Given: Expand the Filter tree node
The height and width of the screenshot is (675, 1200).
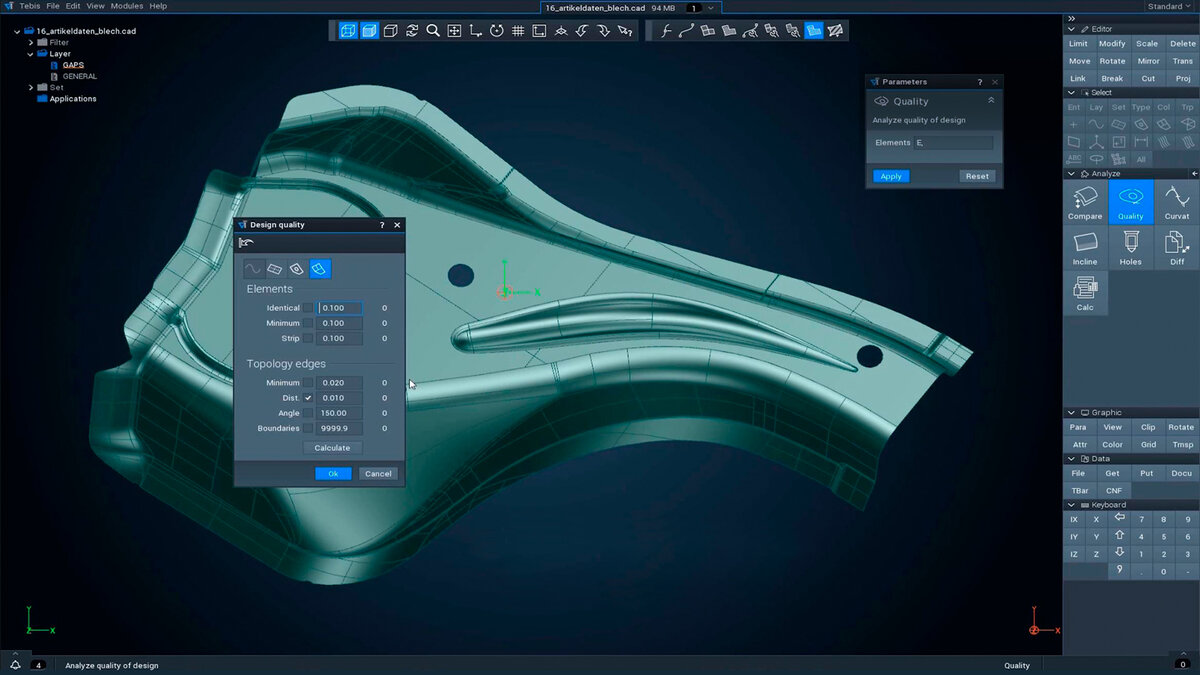Looking at the screenshot, I should pos(30,43).
